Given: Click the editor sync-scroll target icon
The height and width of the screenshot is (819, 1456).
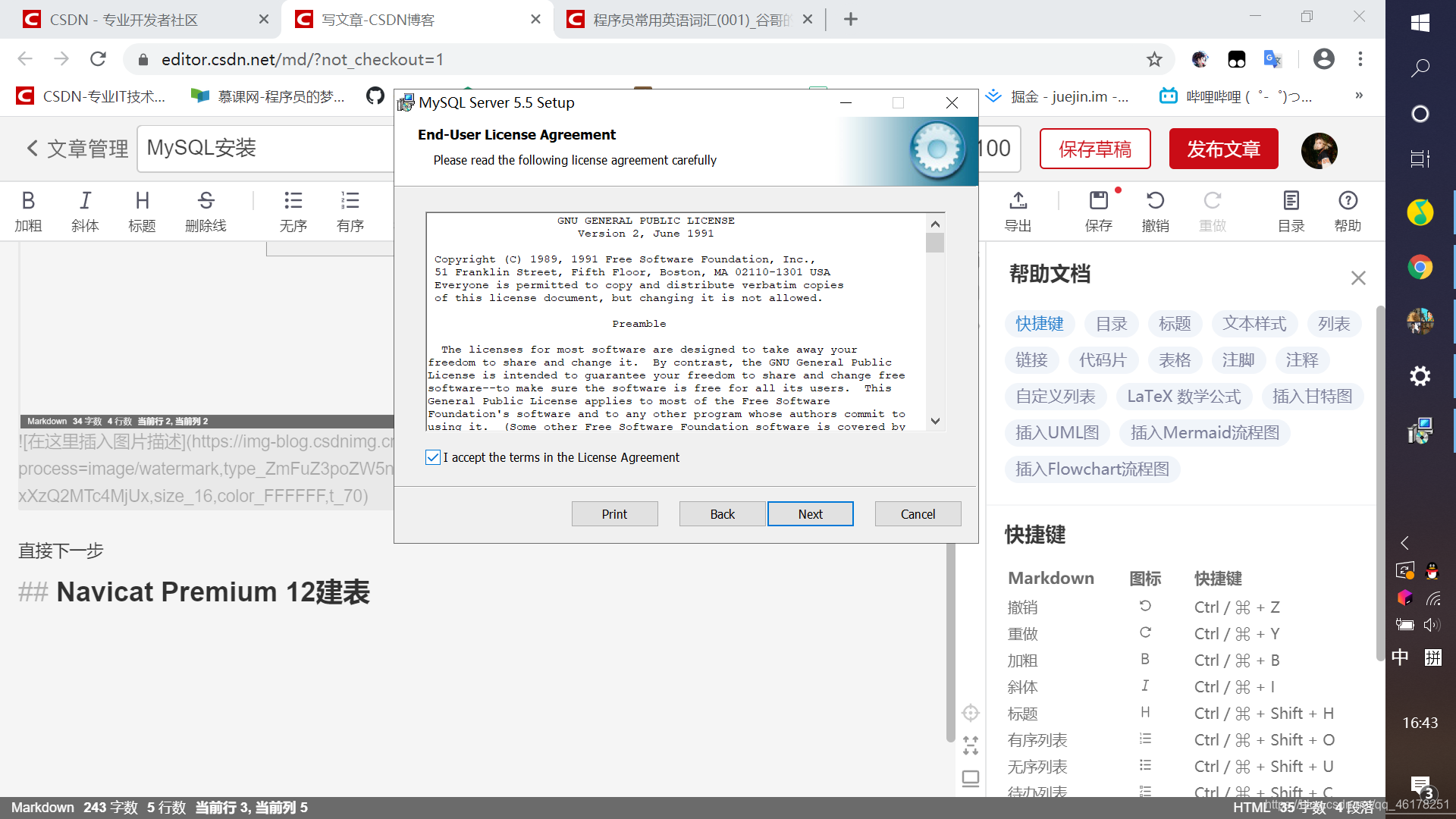Looking at the screenshot, I should 970,713.
